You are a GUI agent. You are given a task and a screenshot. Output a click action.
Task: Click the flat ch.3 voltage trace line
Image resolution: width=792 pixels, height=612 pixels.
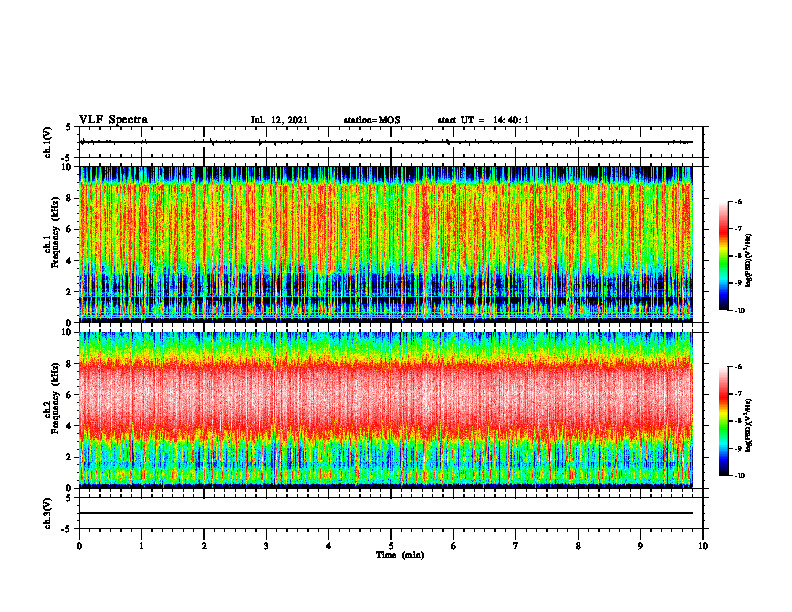[386, 513]
